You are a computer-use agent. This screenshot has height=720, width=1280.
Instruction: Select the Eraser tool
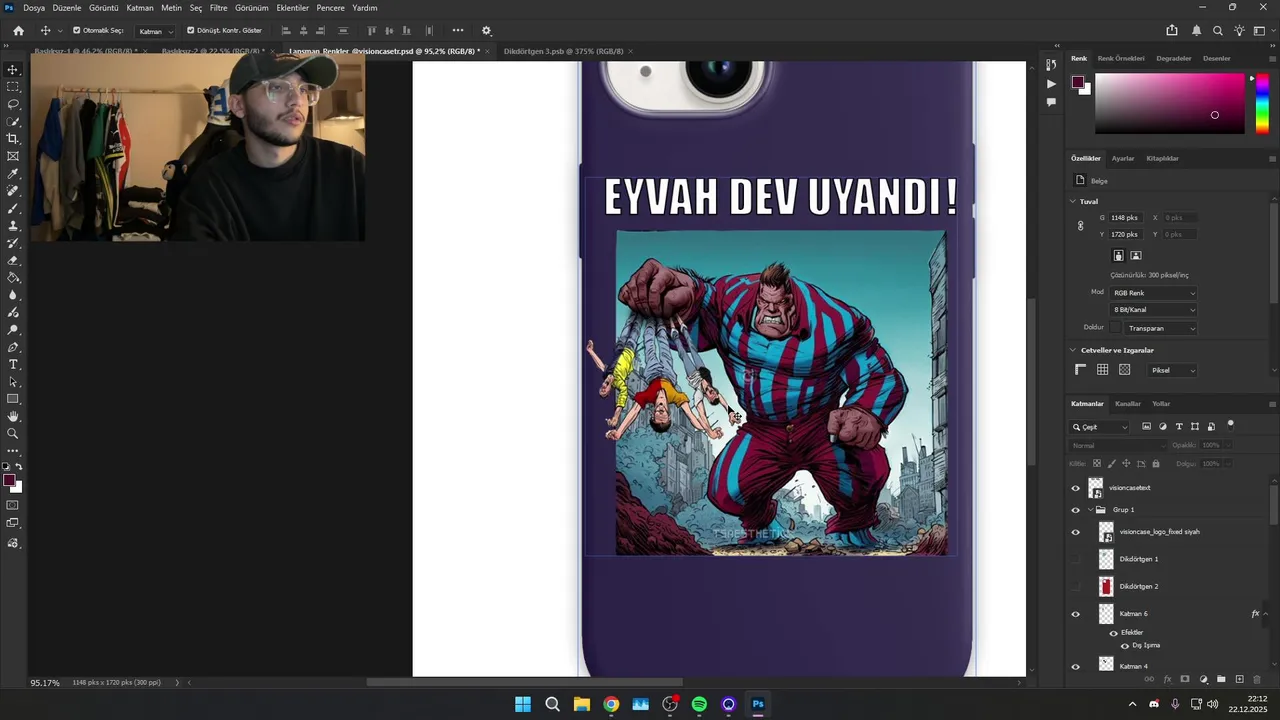(x=13, y=260)
